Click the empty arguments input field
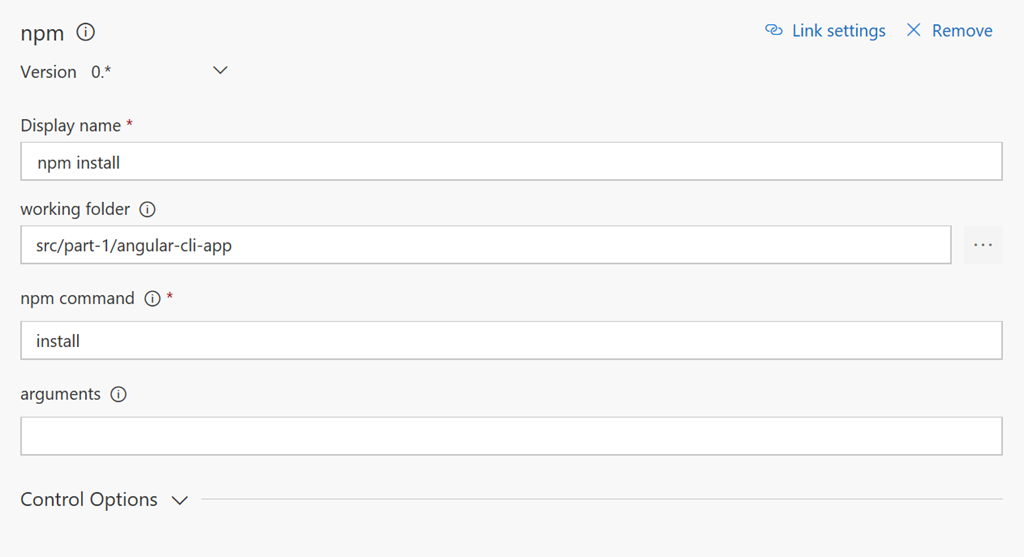The image size is (1024, 557). pyautogui.click(x=511, y=436)
